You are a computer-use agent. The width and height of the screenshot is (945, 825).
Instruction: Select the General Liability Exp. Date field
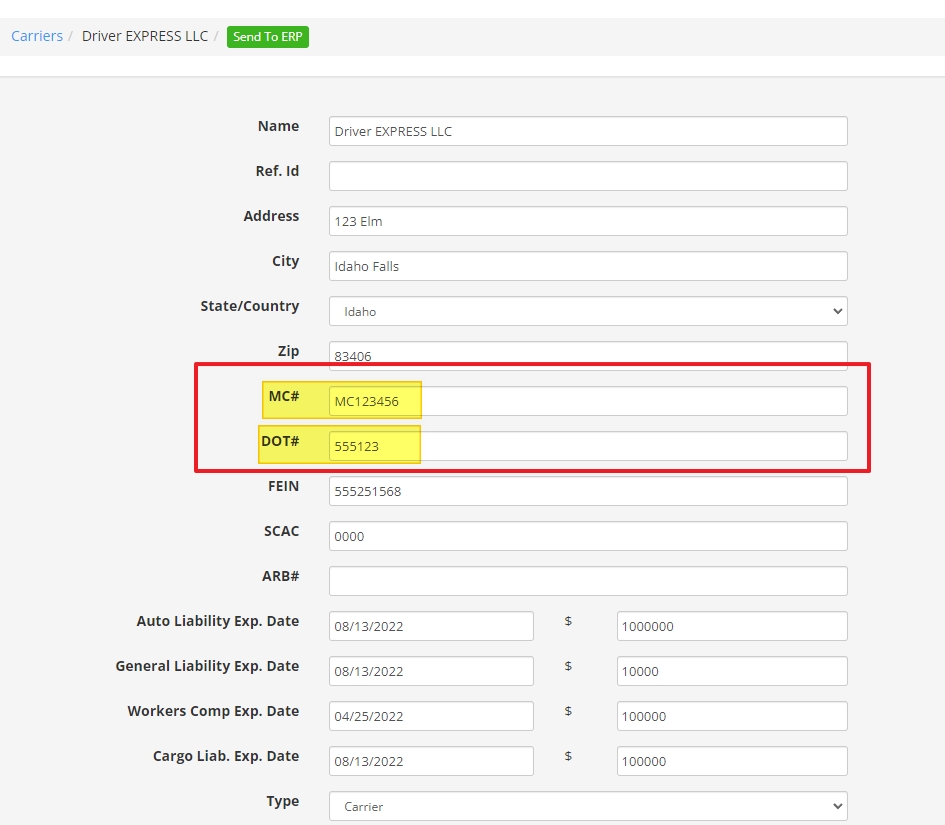pyautogui.click(x=431, y=671)
